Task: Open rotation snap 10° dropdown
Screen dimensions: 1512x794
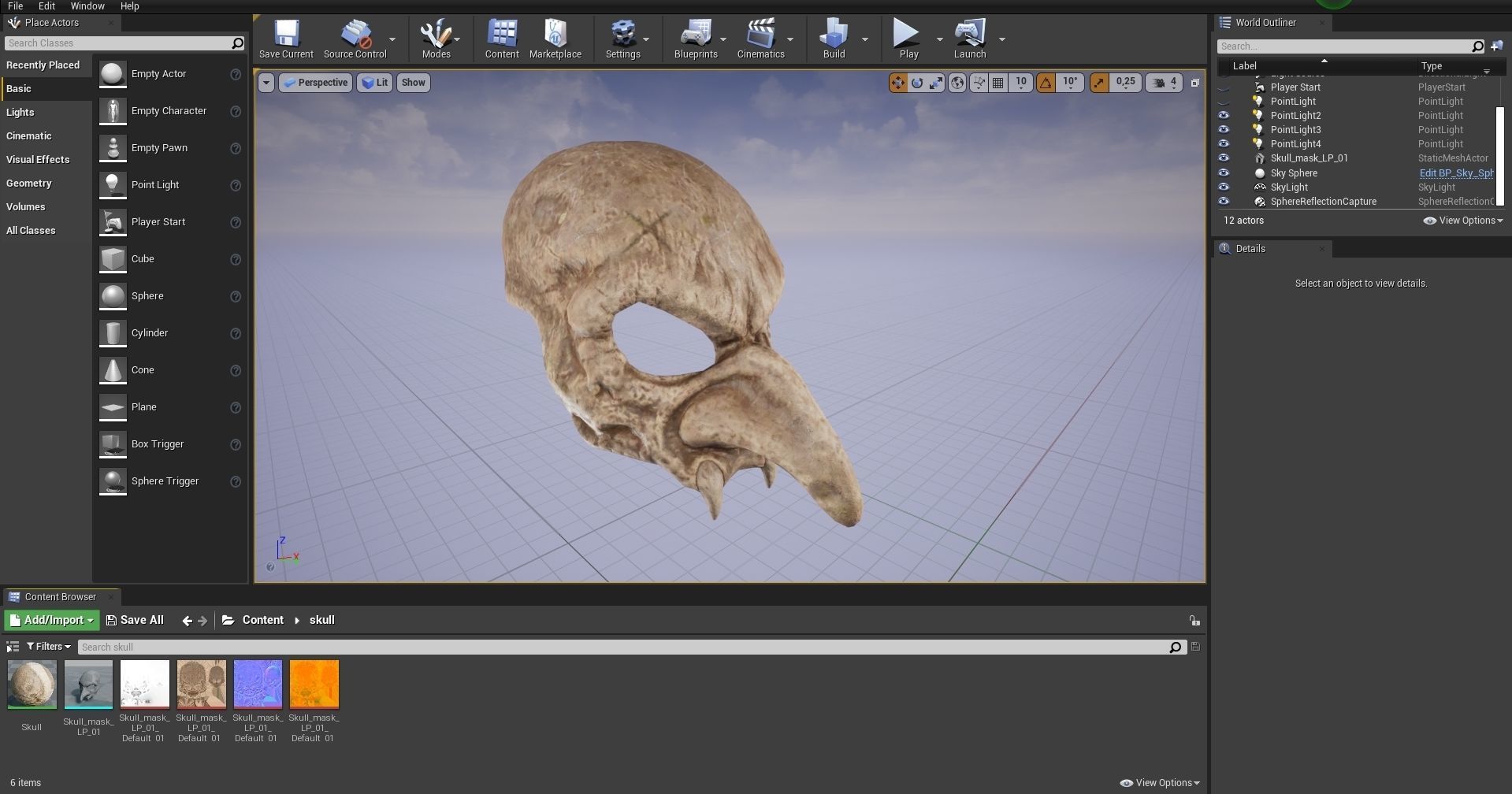Action: 1070,83
